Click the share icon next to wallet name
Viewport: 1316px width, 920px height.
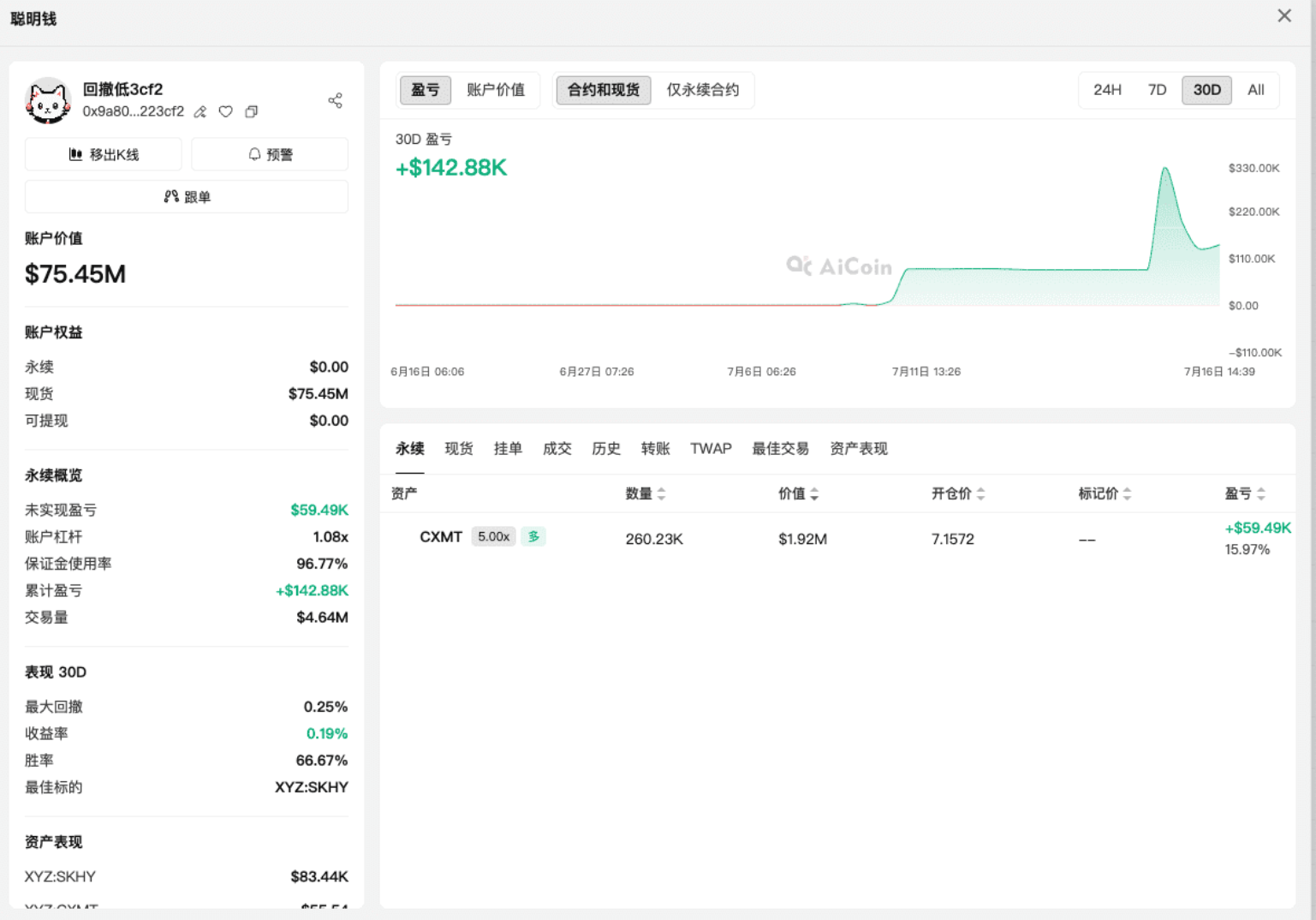335,101
